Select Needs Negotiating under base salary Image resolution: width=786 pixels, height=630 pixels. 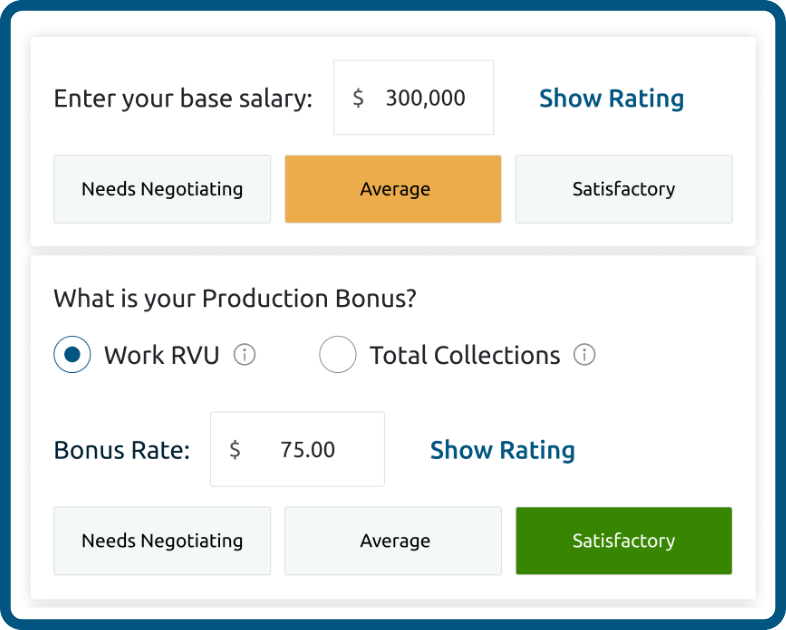click(162, 189)
